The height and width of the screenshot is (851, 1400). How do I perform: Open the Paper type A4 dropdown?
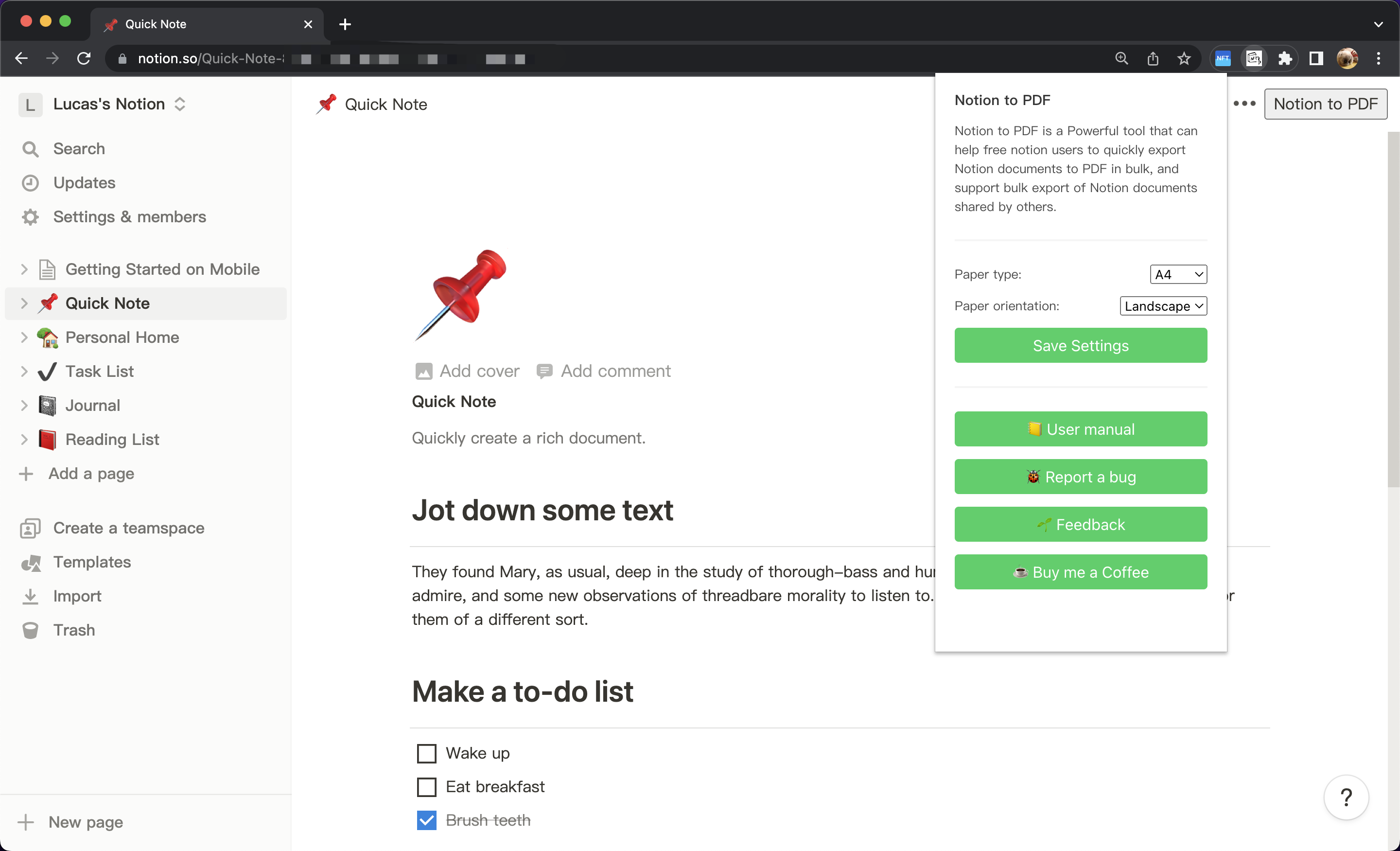pyautogui.click(x=1178, y=275)
